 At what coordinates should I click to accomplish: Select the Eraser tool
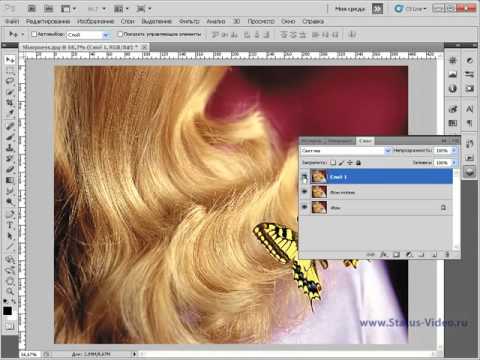[10, 170]
